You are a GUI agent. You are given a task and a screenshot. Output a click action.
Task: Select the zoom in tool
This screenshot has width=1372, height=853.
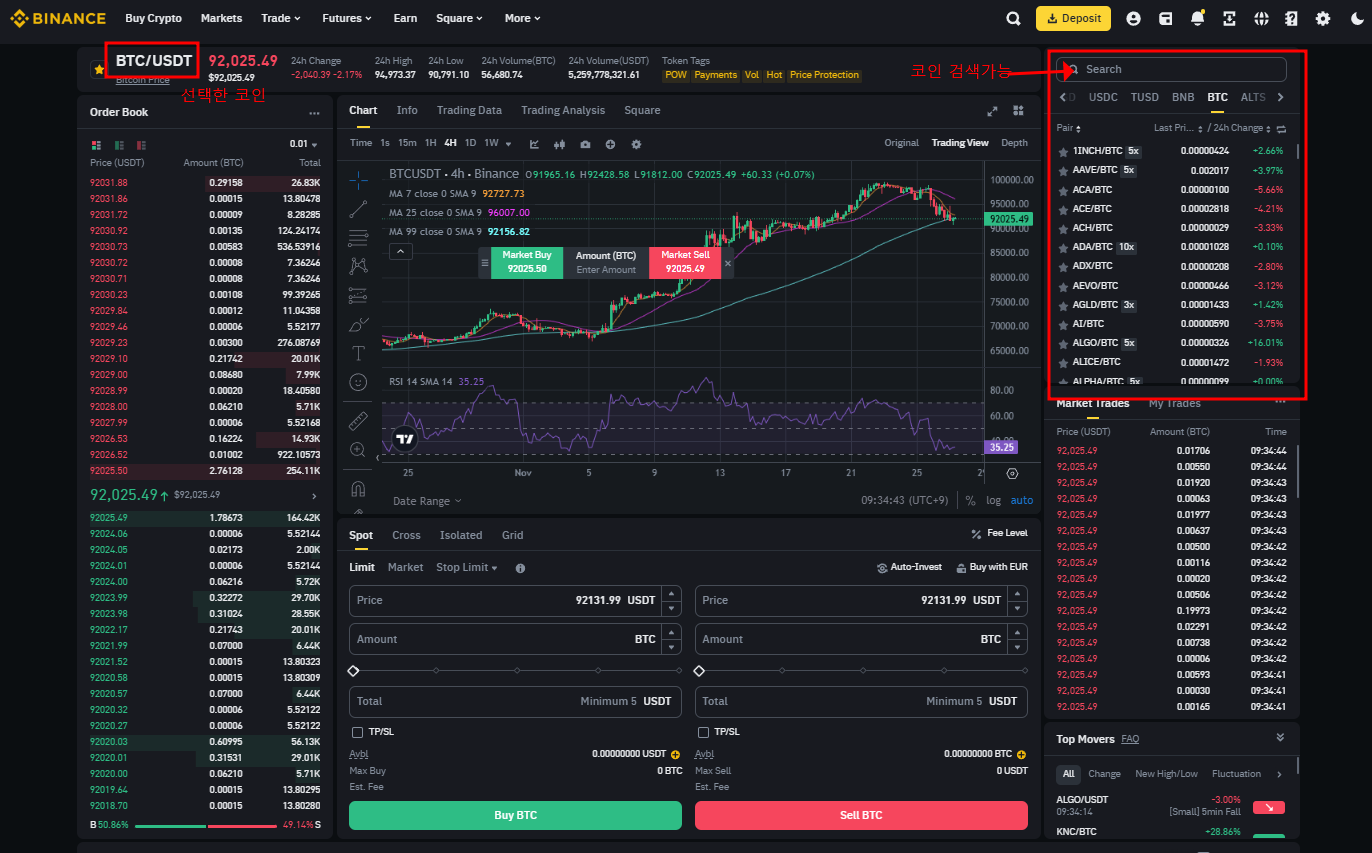point(359,450)
